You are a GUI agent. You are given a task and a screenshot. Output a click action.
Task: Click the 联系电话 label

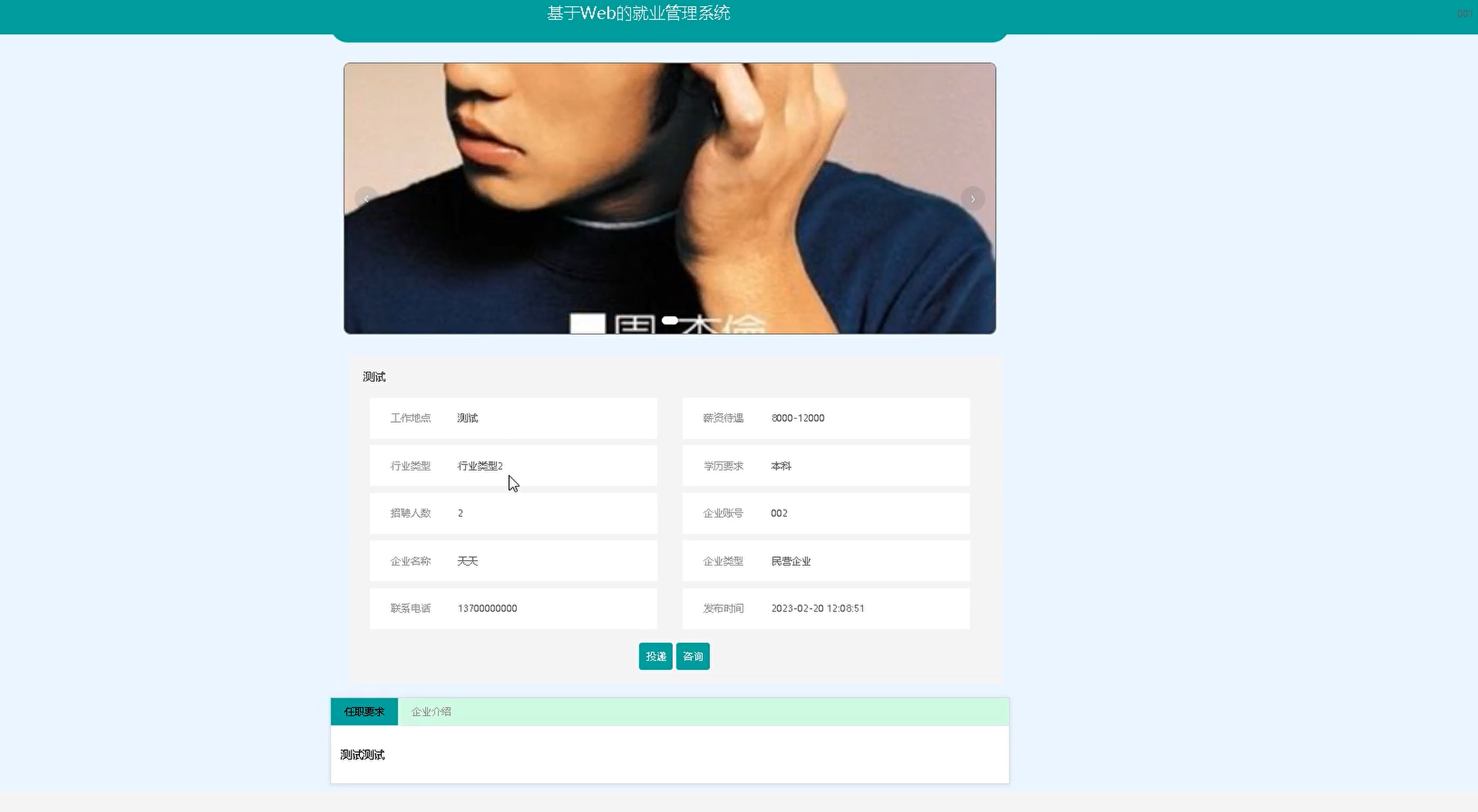click(410, 609)
